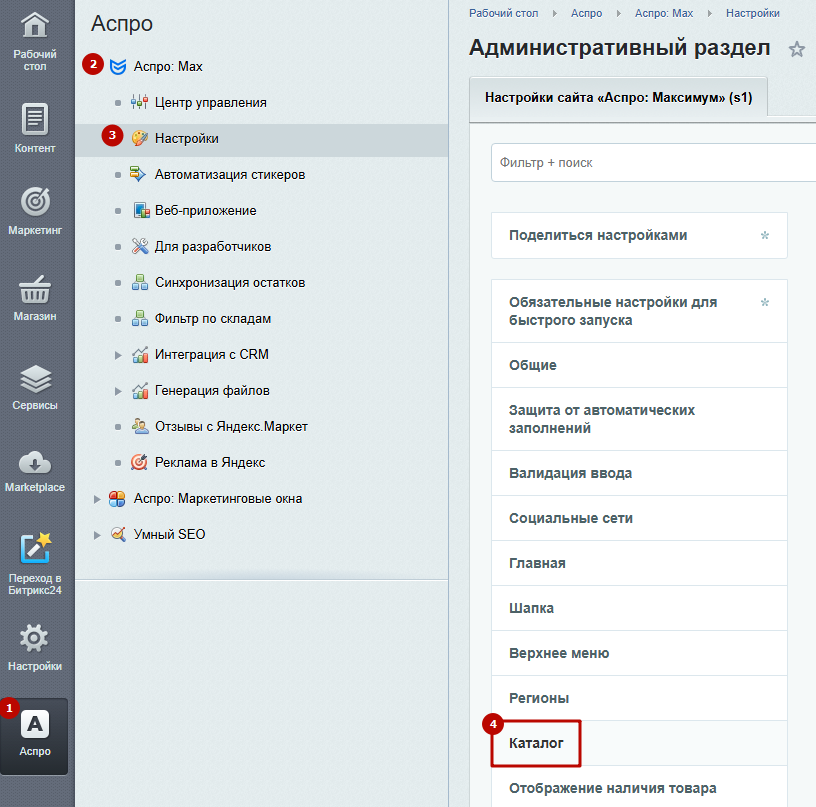This screenshot has width=816, height=807.
Task: Open Для разработчиков tree item
Action: pyautogui.click(x=213, y=246)
